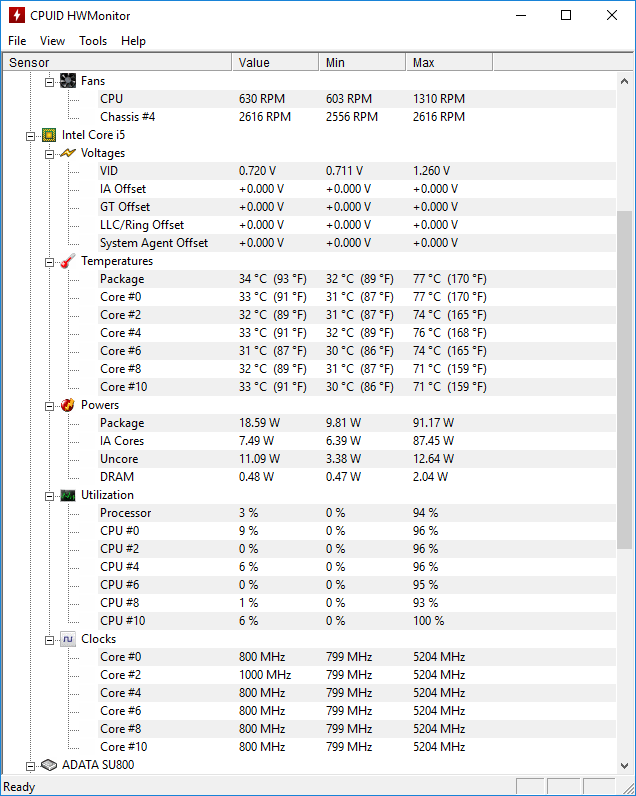
Task: Collapse the Temperatures tree section
Action: 49,262
